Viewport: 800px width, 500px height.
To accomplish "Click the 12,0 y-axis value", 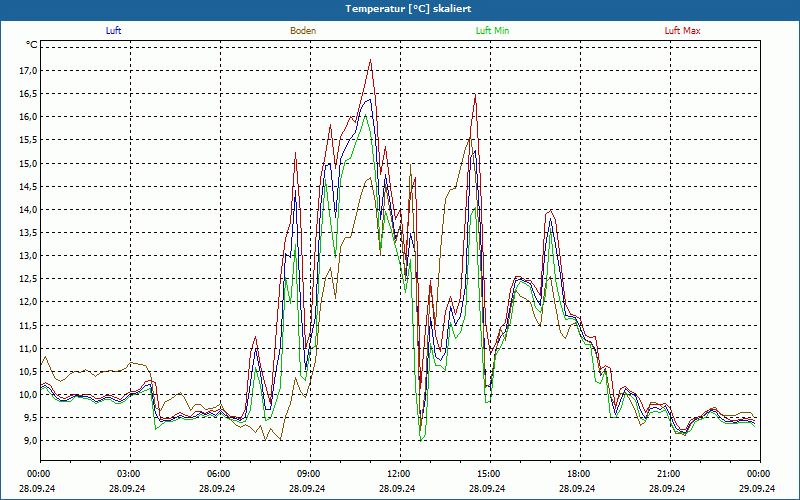I will pos(29,302).
